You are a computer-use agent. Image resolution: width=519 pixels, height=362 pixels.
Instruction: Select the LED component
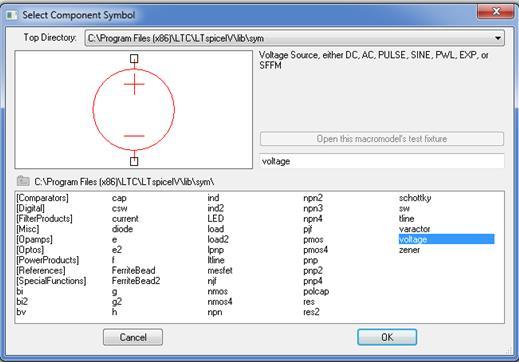click(x=216, y=219)
